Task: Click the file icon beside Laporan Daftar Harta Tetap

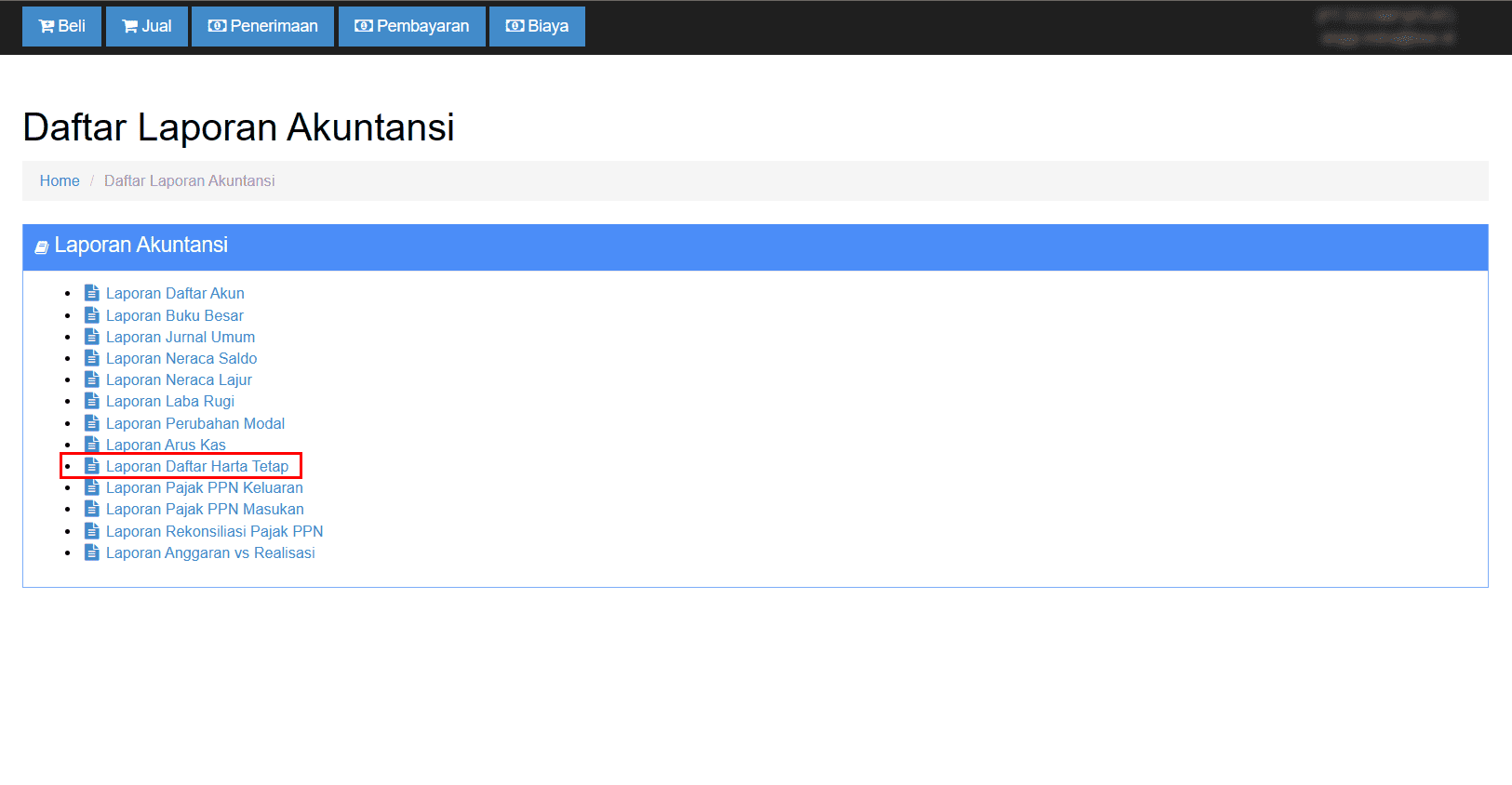Action: pyautogui.click(x=91, y=466)
